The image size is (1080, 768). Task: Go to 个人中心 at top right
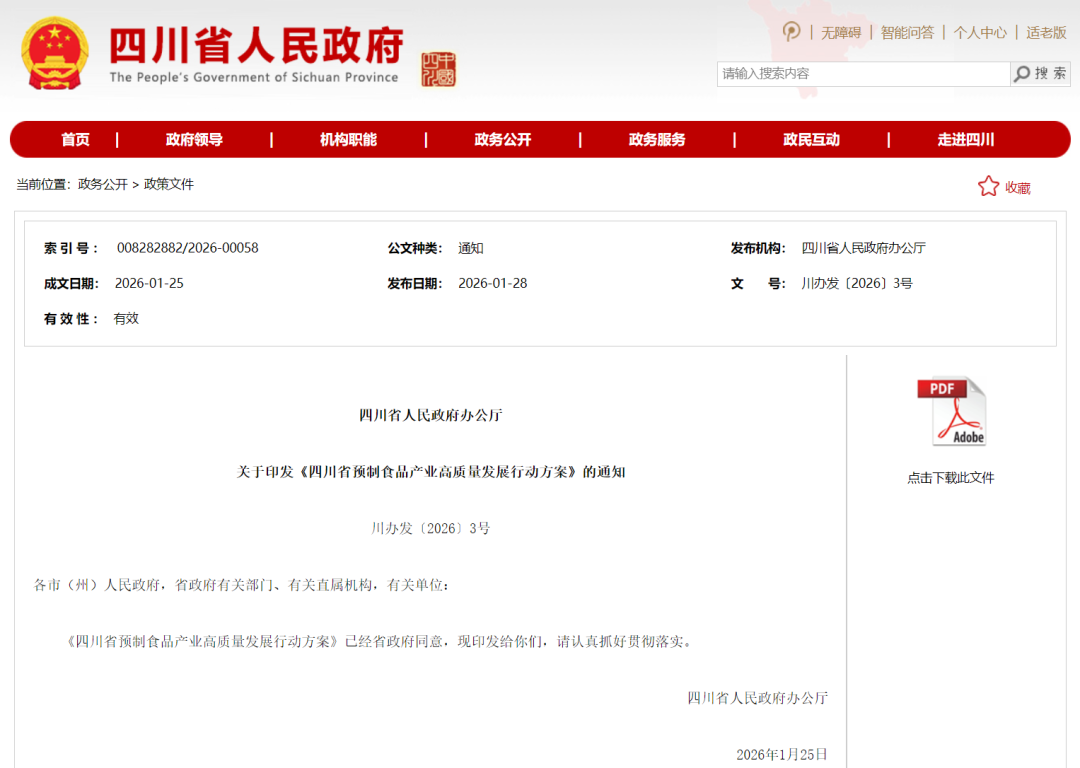click(x=980, y=32)
